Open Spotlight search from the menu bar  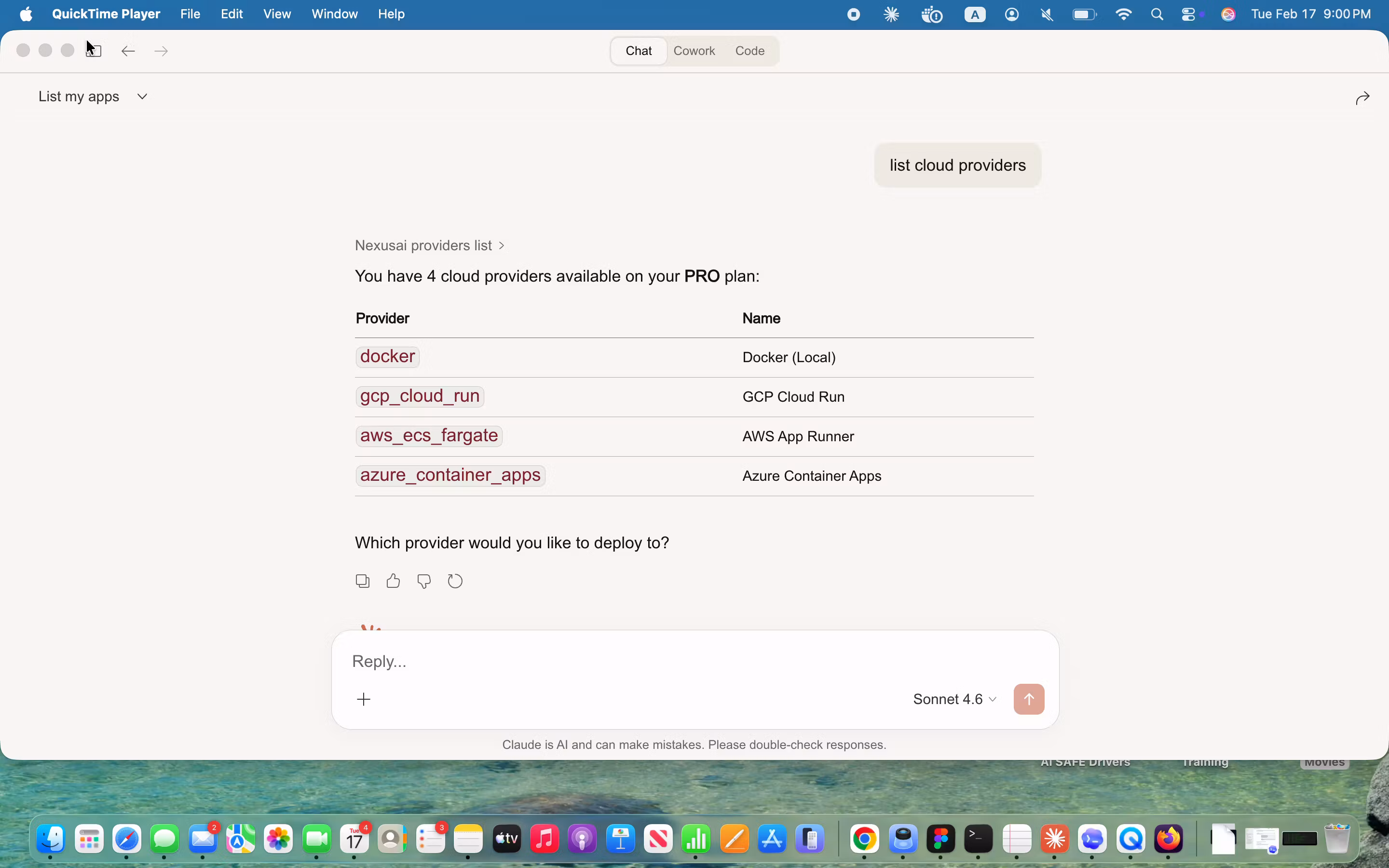pos(1157,14)
